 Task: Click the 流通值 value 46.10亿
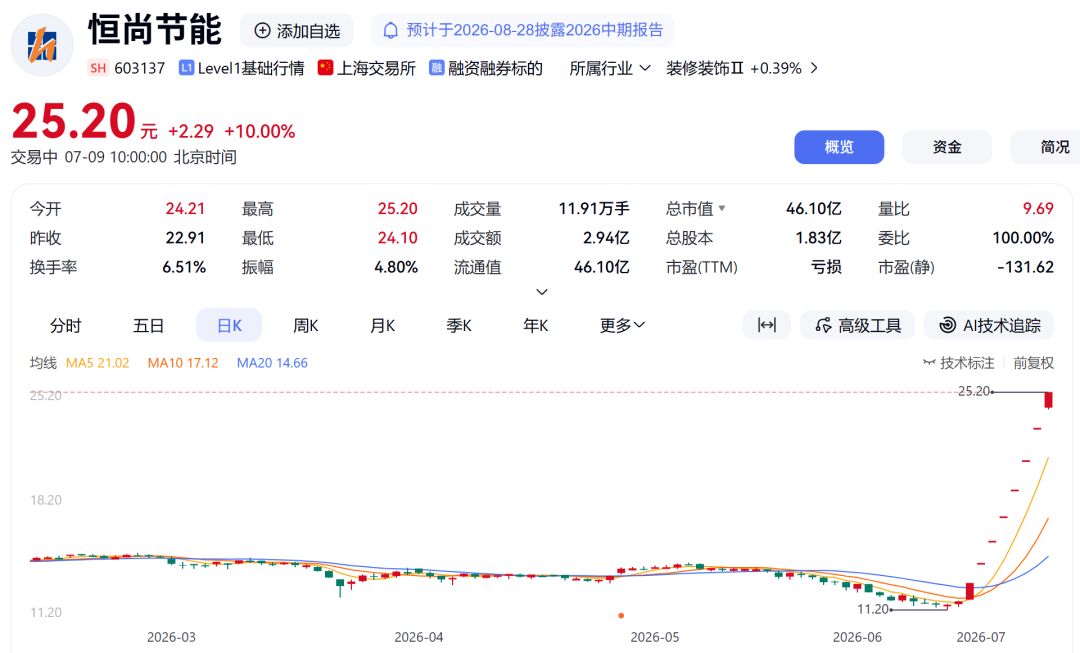point(601,267)
